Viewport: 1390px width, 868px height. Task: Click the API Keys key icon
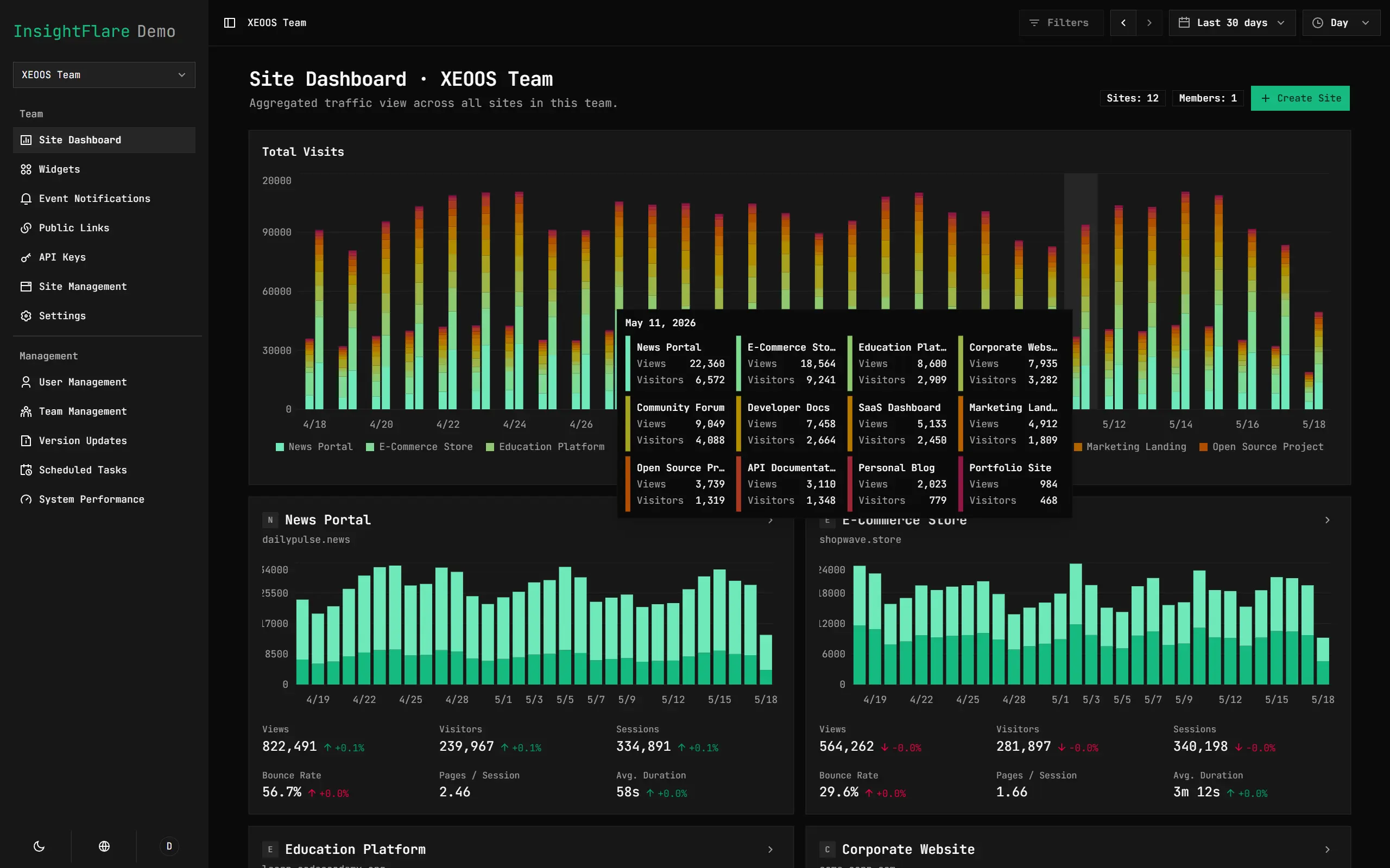coord(26,257)
